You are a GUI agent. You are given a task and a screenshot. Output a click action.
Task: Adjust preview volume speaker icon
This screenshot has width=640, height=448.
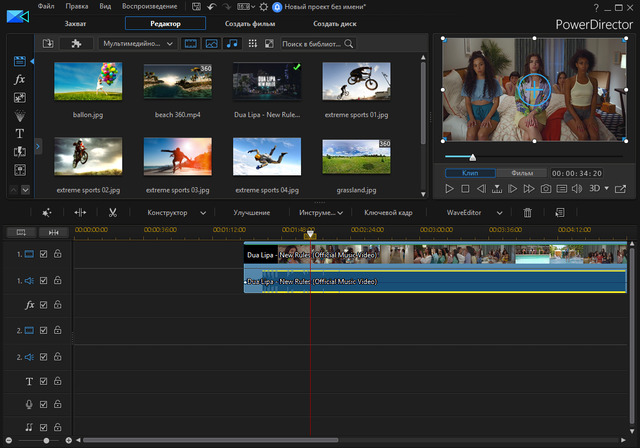pyautogui.click(x=577, y=189)
